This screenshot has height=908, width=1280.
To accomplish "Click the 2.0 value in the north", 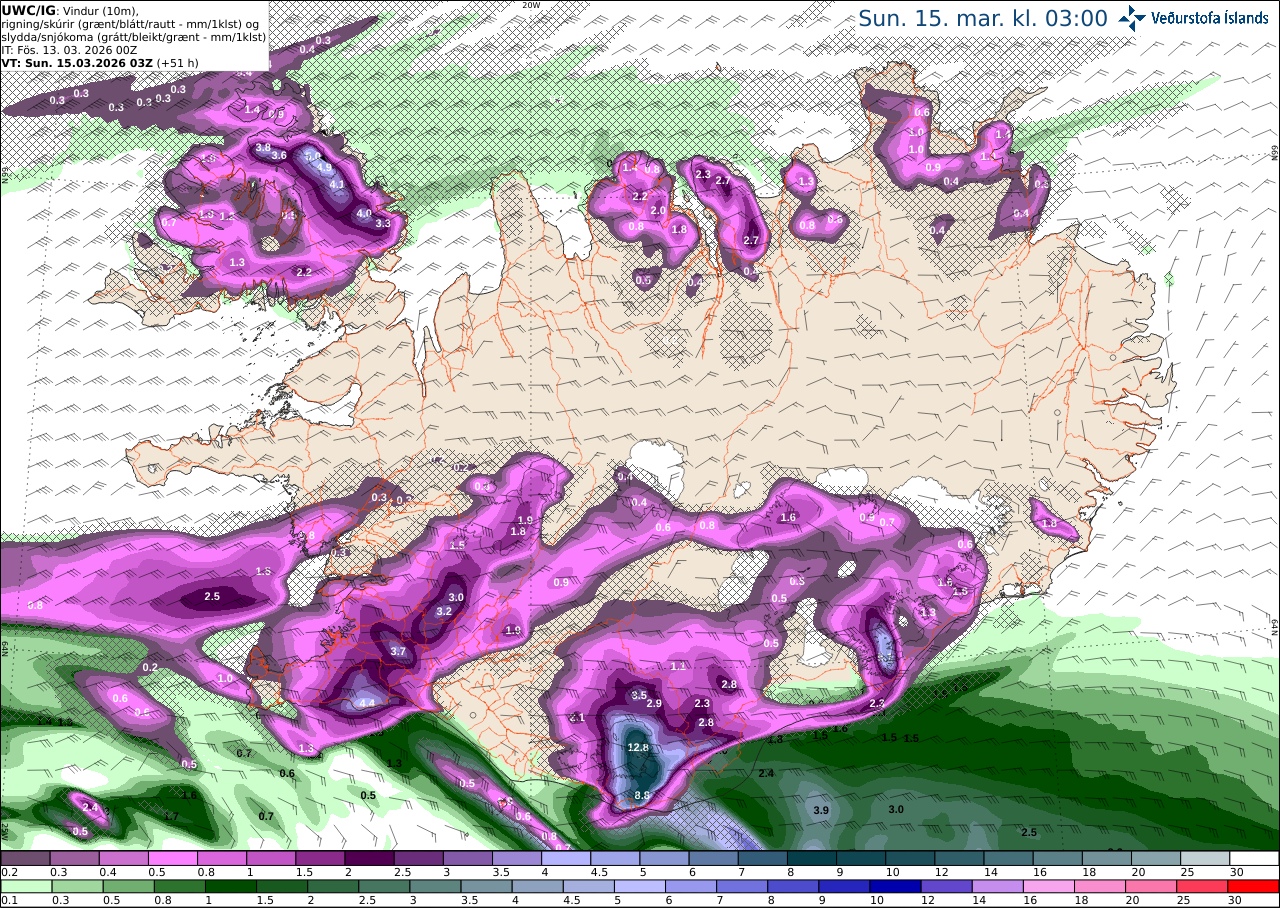I will [658, 210].
